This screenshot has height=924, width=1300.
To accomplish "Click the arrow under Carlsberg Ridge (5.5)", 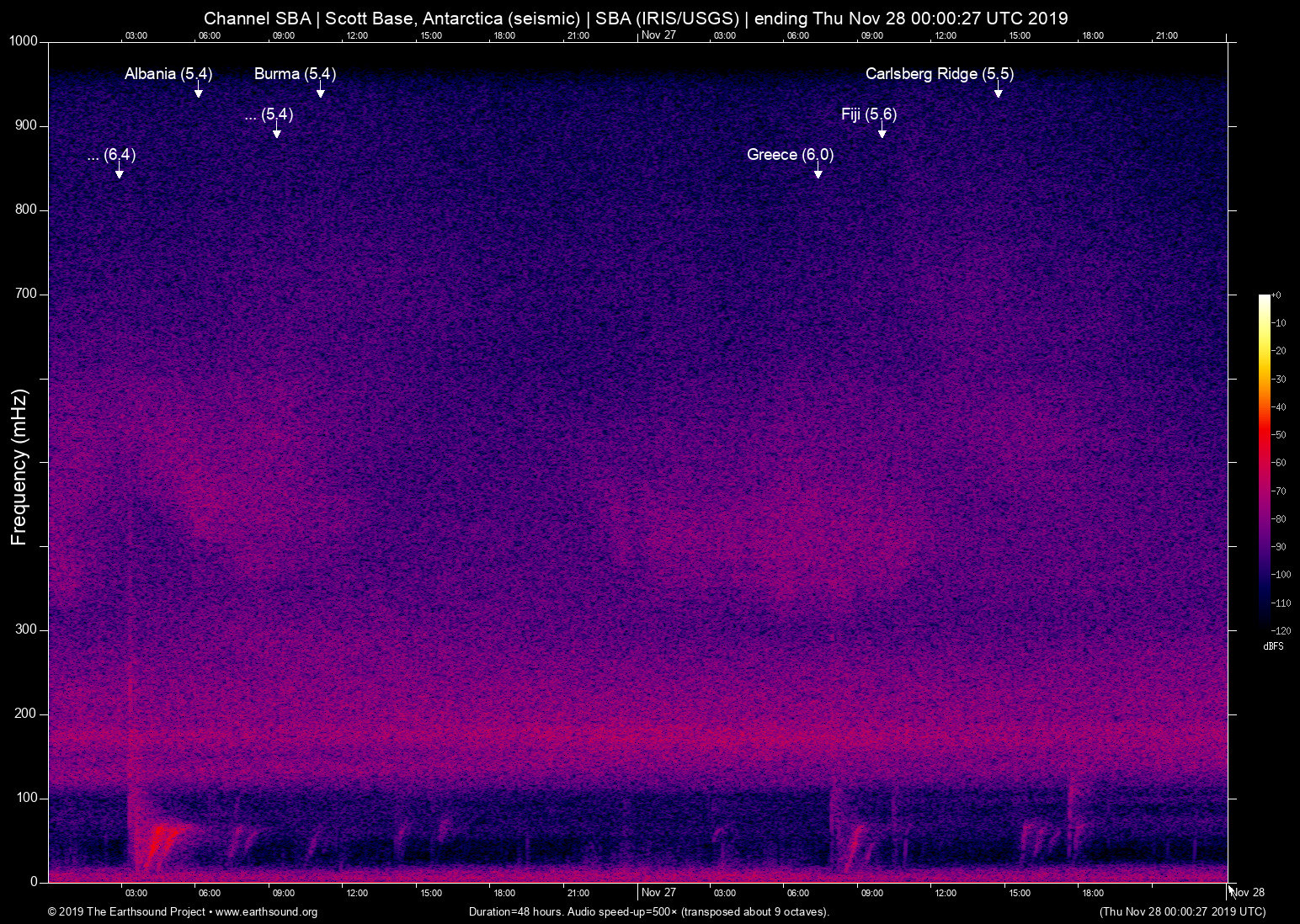I will (998, 91).
